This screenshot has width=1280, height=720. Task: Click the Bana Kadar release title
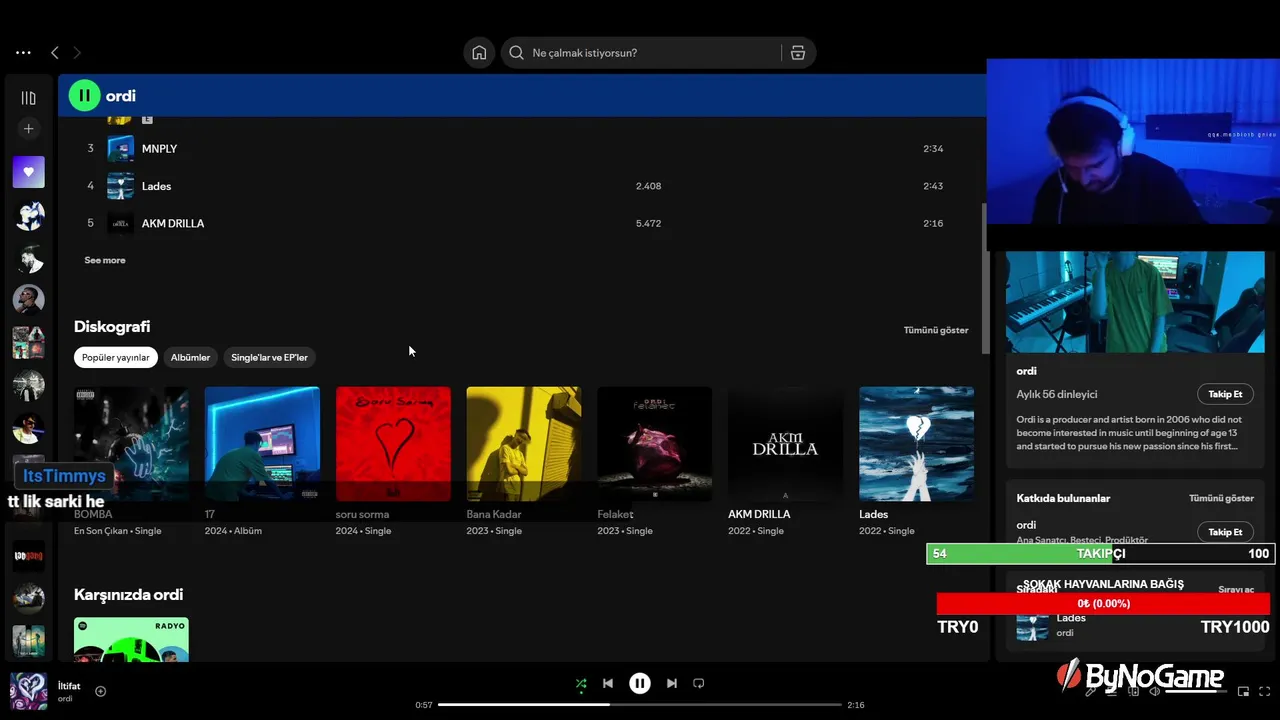[x=494, y=514]
